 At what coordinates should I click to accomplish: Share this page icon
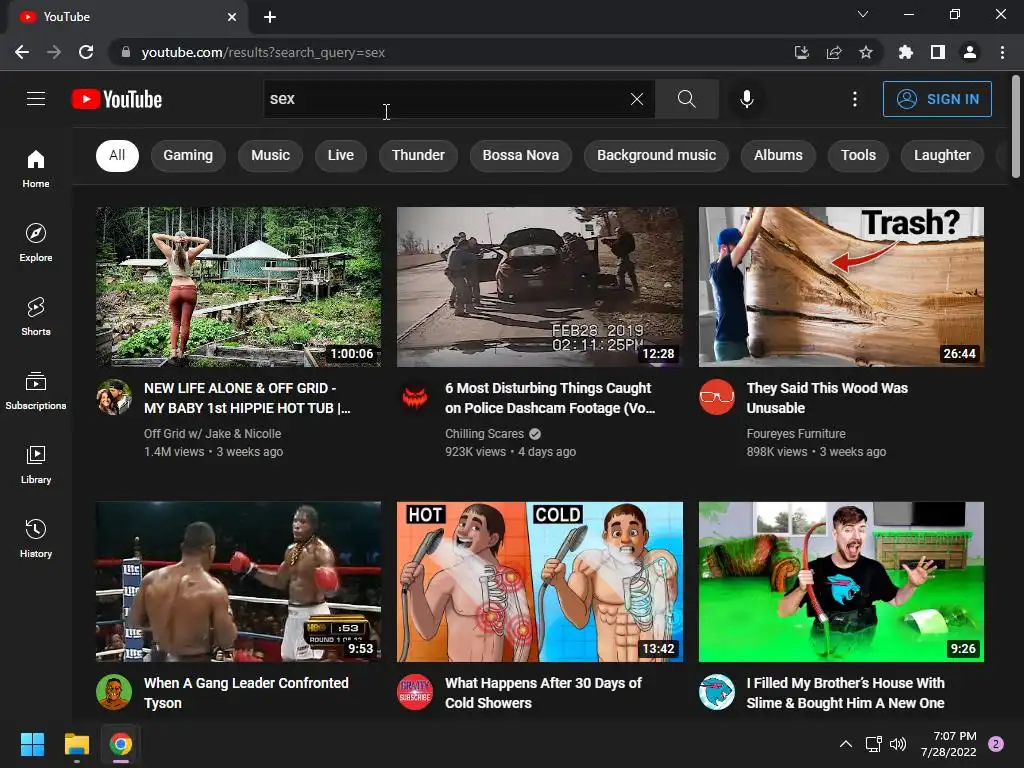coord(834,52)
